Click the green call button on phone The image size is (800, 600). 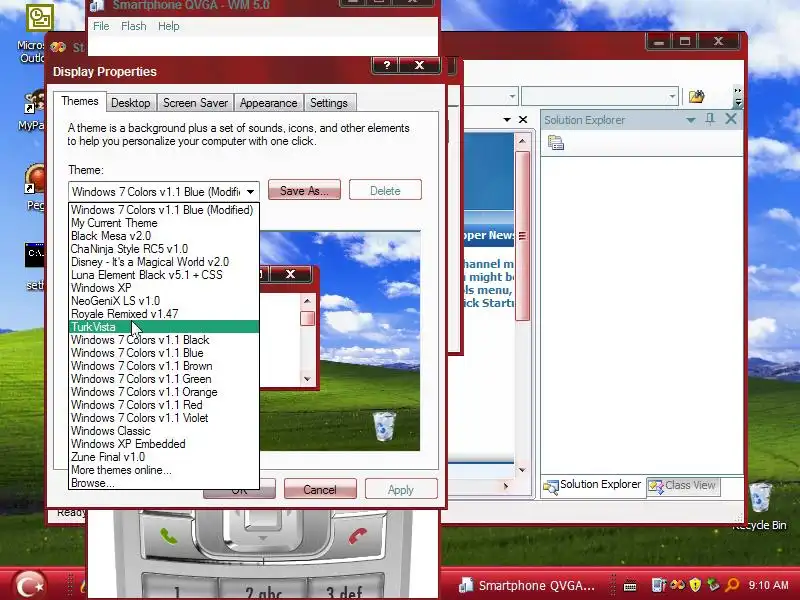168,537
